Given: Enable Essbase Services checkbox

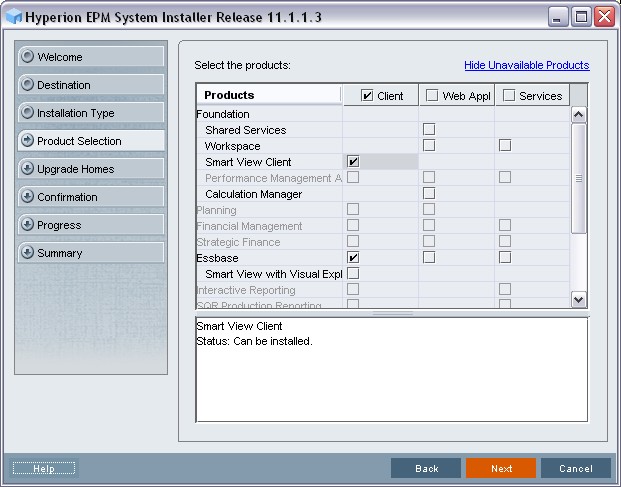Looking at the screenshot, I should [505, 257].
